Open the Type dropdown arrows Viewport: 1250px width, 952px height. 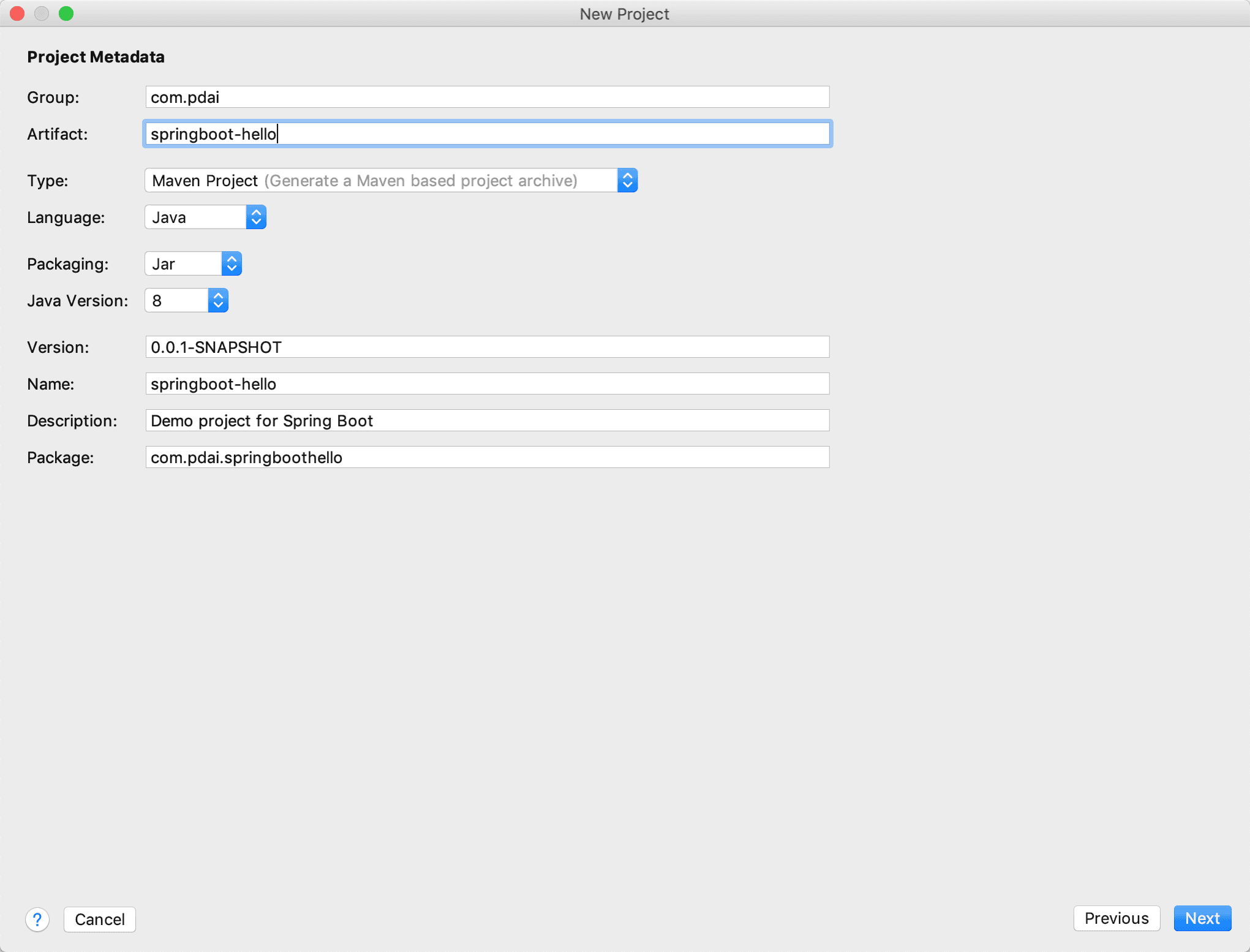[x=627, y=181]
